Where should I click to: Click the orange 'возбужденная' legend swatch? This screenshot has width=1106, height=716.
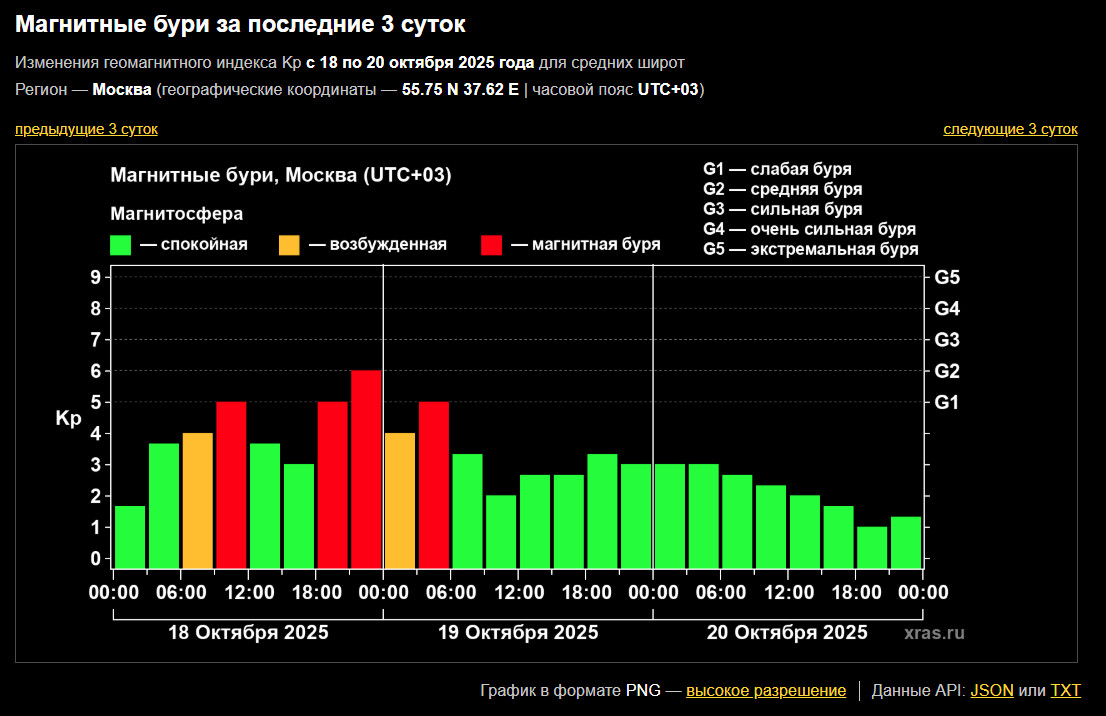[289, 245]
